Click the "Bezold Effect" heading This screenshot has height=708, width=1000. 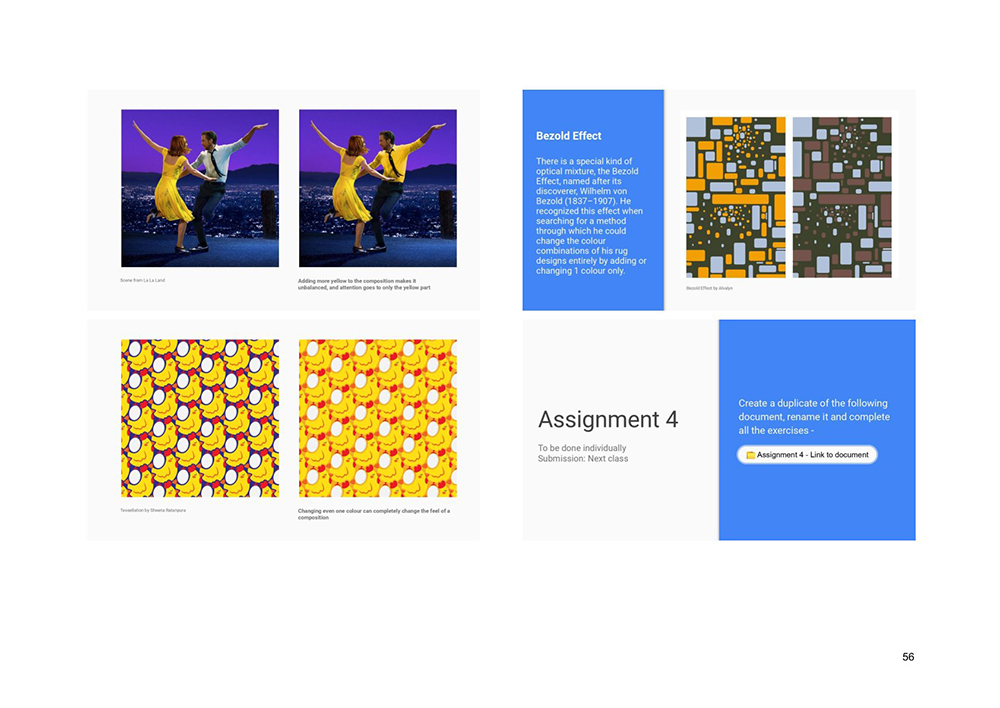tap(568, 136)
